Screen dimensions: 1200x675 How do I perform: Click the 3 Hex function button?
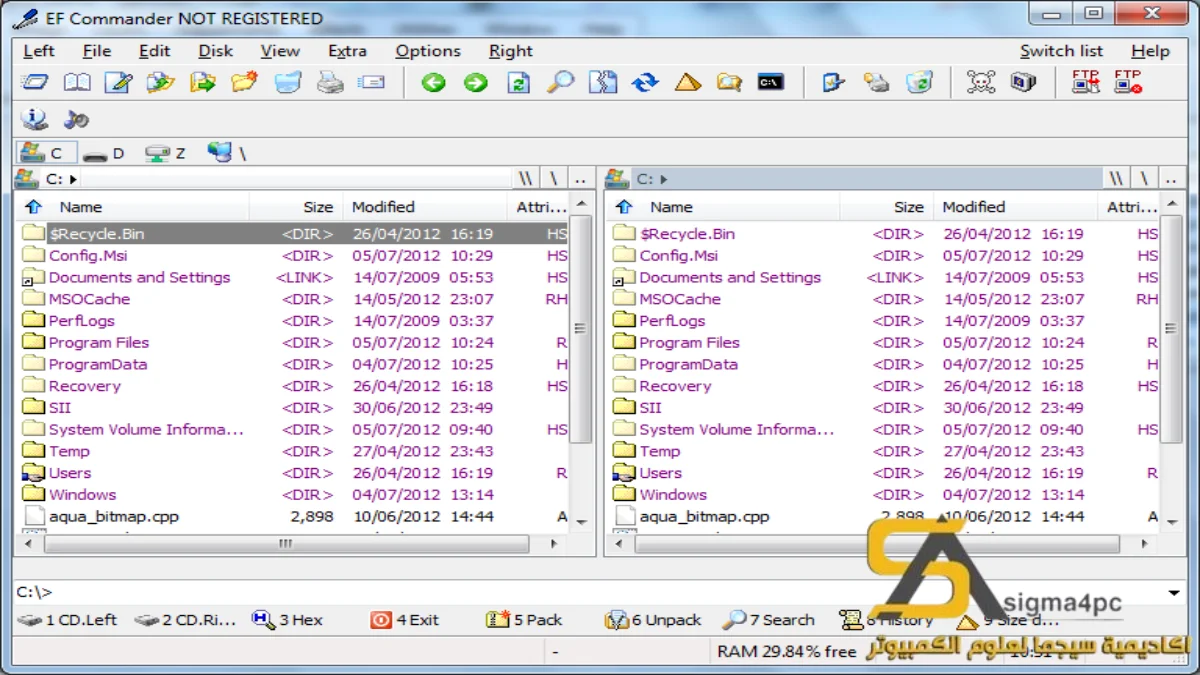coord(288,620)
